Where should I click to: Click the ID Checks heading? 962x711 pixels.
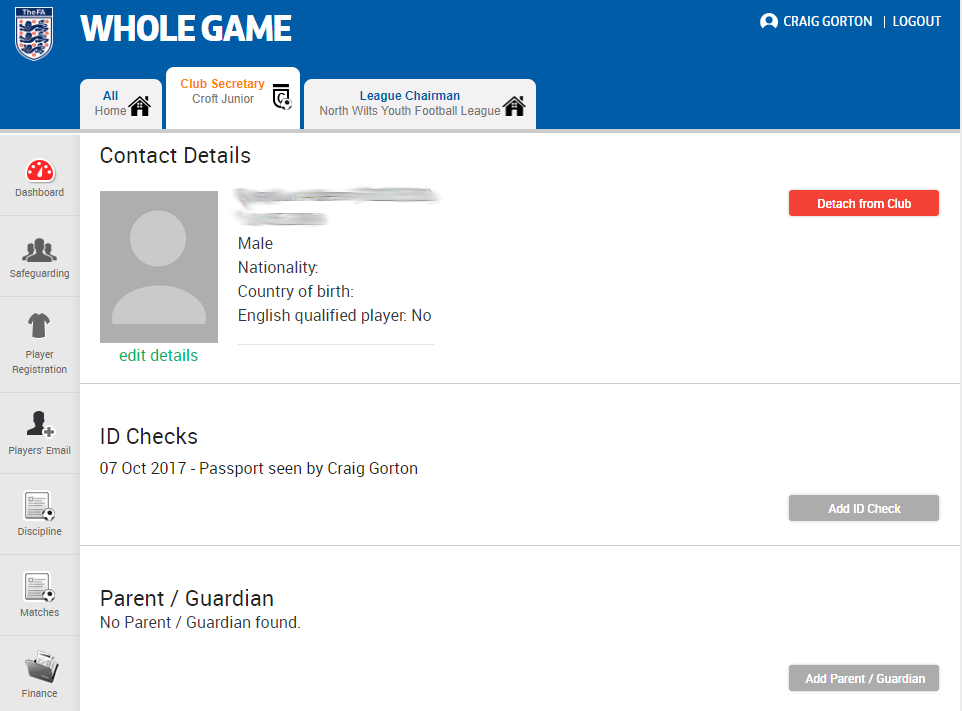point(148,436)
